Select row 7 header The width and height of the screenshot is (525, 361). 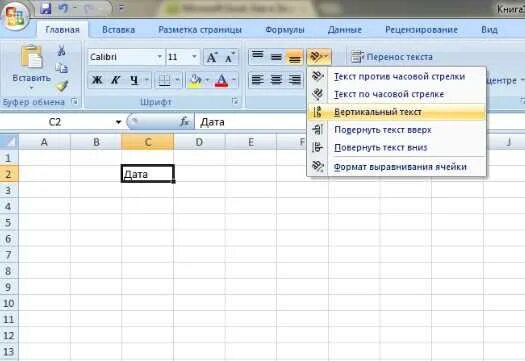pos(9,255)
